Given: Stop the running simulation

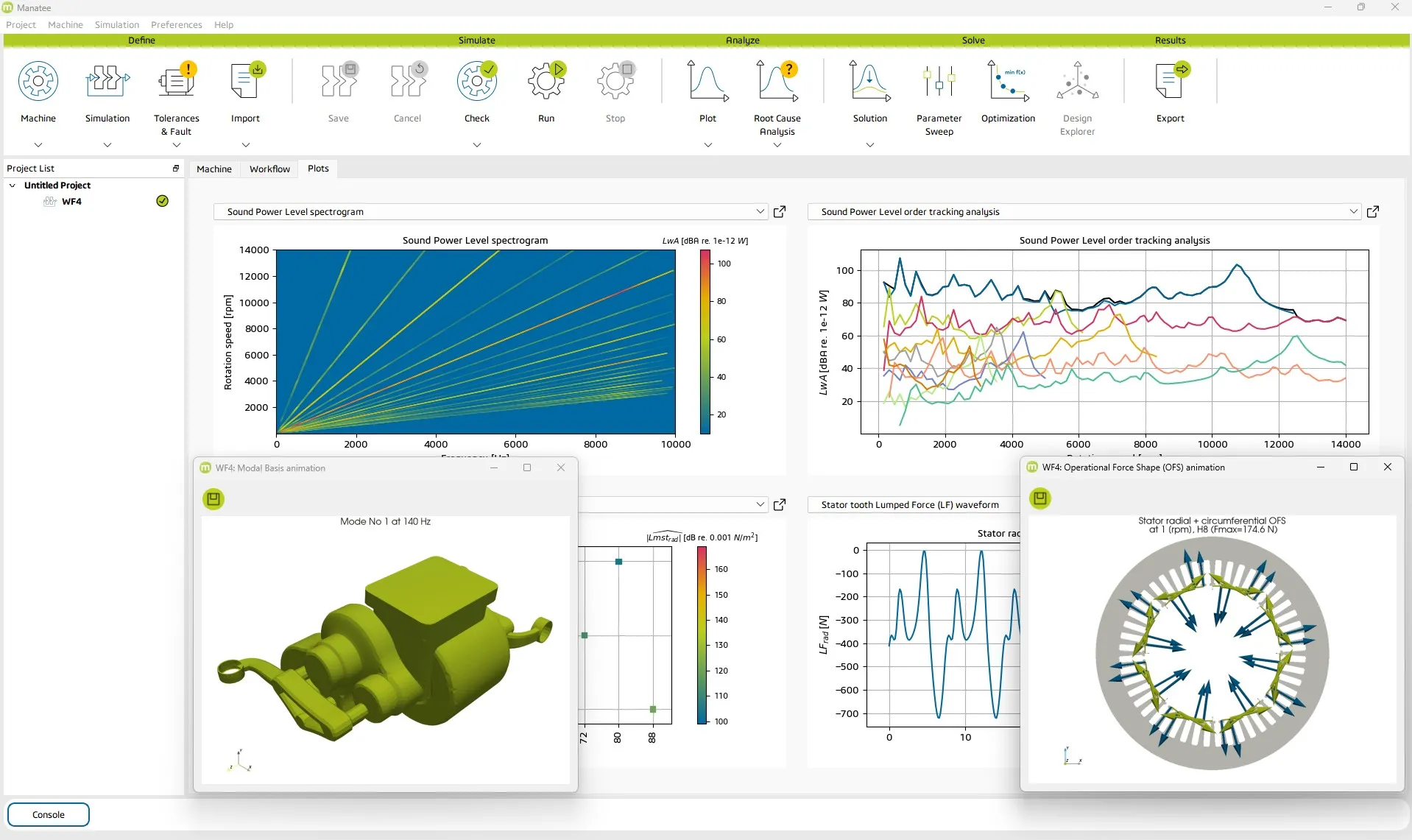Looking at the screenshot, I should [615, 81].
